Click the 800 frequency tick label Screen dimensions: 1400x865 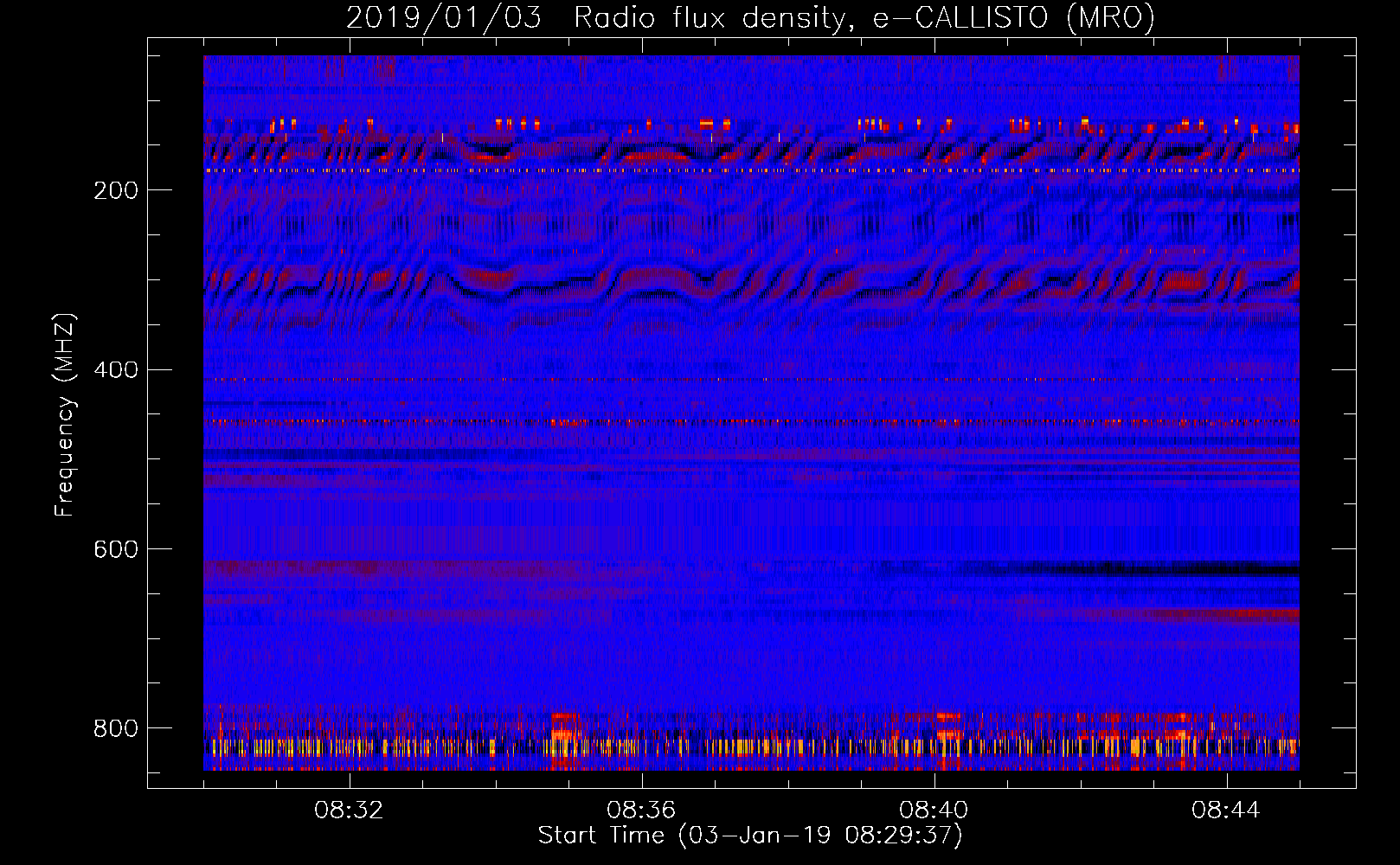[115, 728]
